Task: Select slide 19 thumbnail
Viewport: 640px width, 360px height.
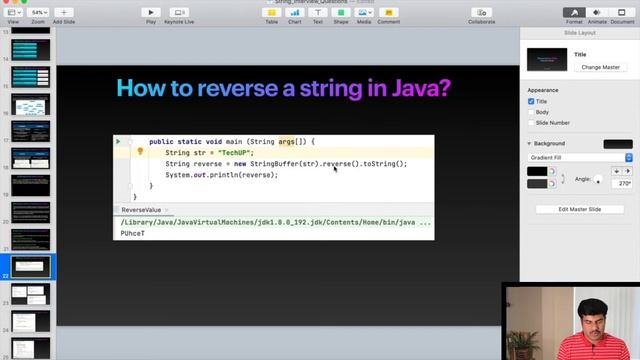Action: (x=31, y=185)
